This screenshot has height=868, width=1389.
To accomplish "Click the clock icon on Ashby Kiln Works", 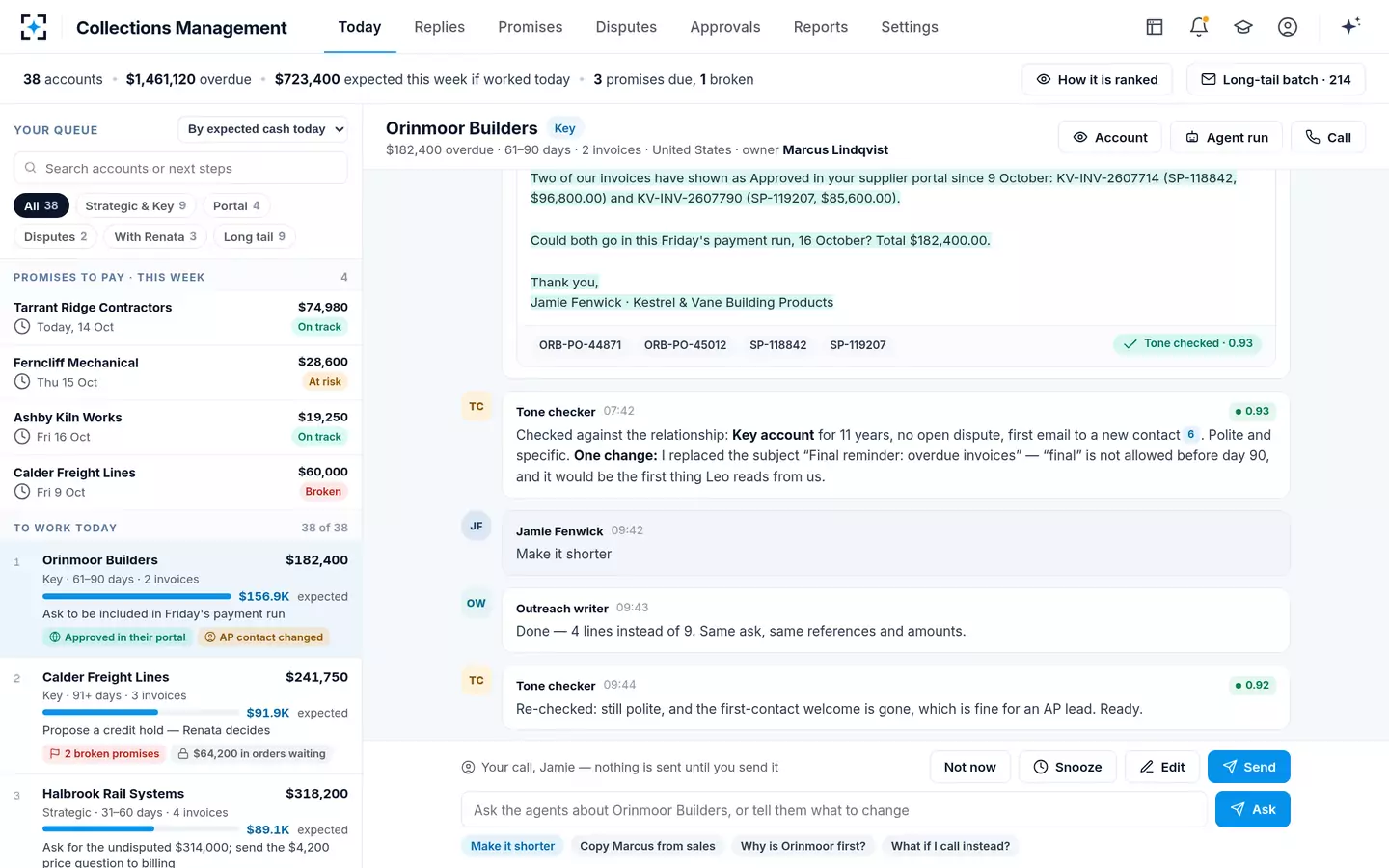I will tap(22, 437).
